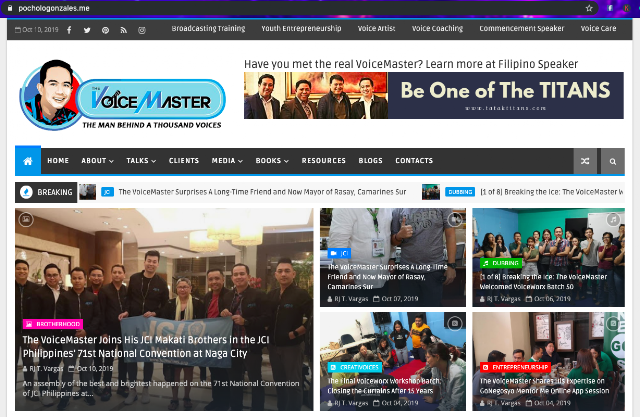
Task: Click the JCI category tag on Mayor post
Action: (339, 253)
